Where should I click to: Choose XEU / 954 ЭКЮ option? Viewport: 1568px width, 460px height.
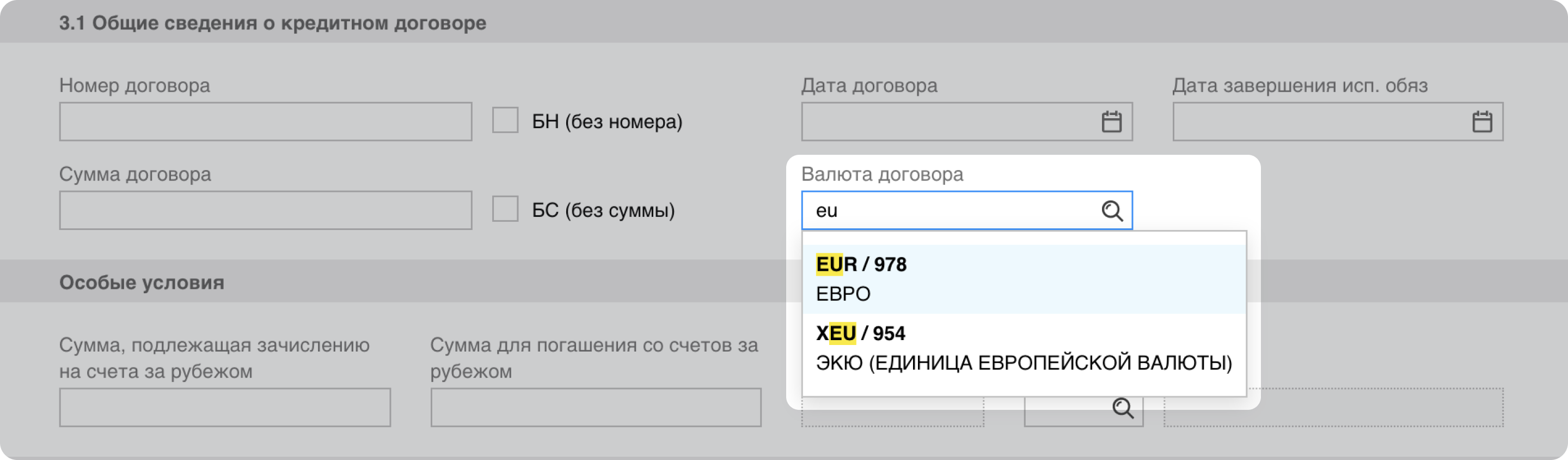tap(1024, 348)
